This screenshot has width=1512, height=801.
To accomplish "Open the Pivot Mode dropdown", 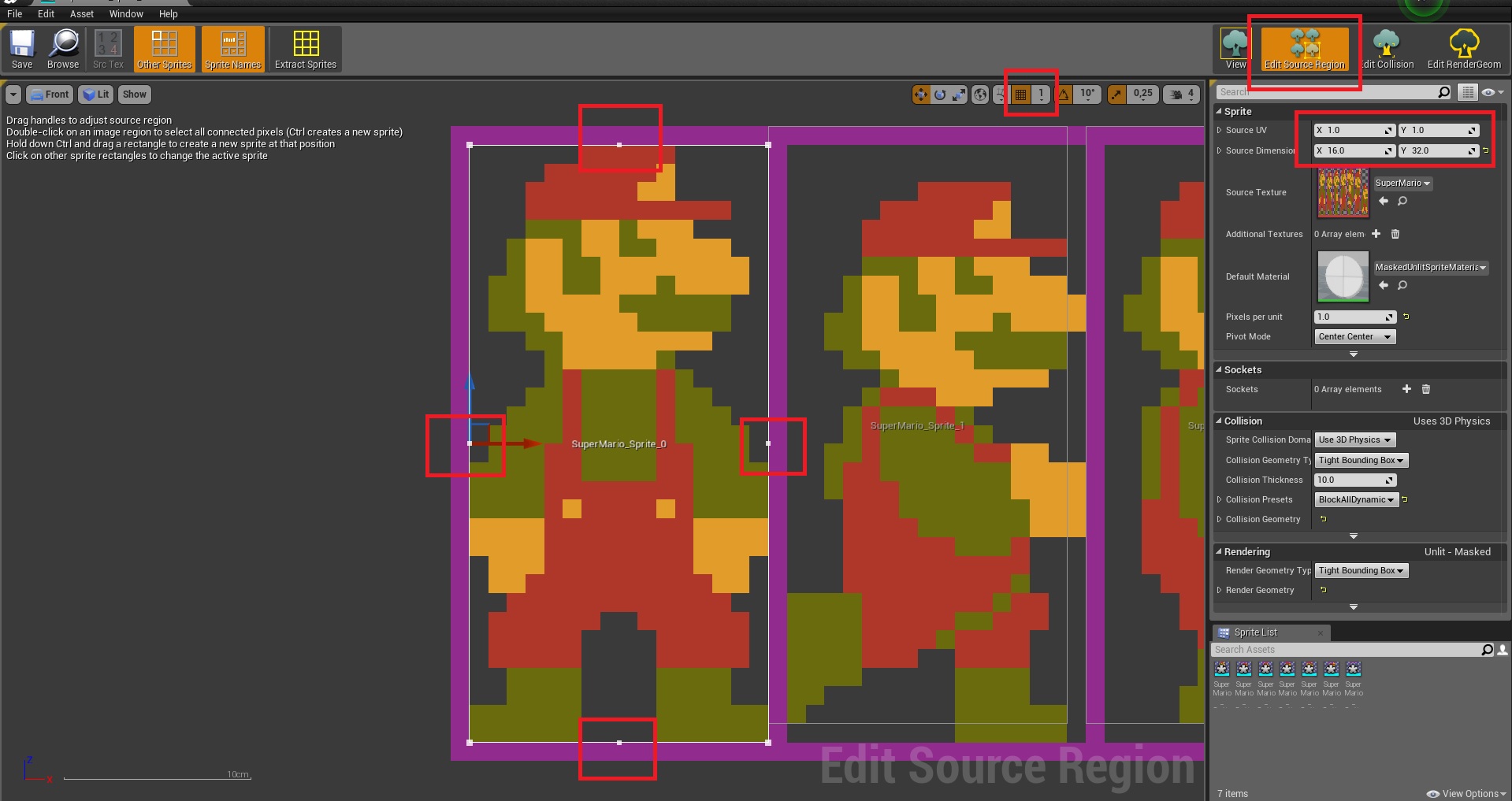I will [x=1354, y=336].
